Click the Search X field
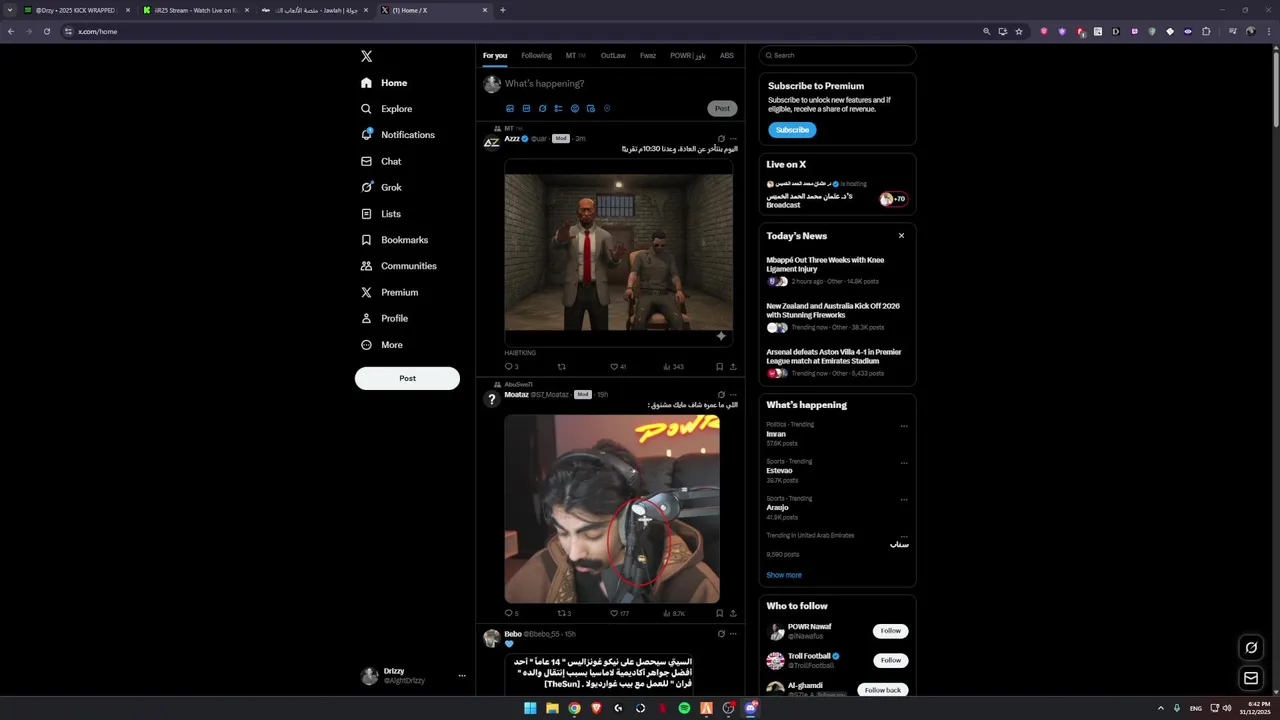This screenshot has width=1280, height=720. coord(838,56)
